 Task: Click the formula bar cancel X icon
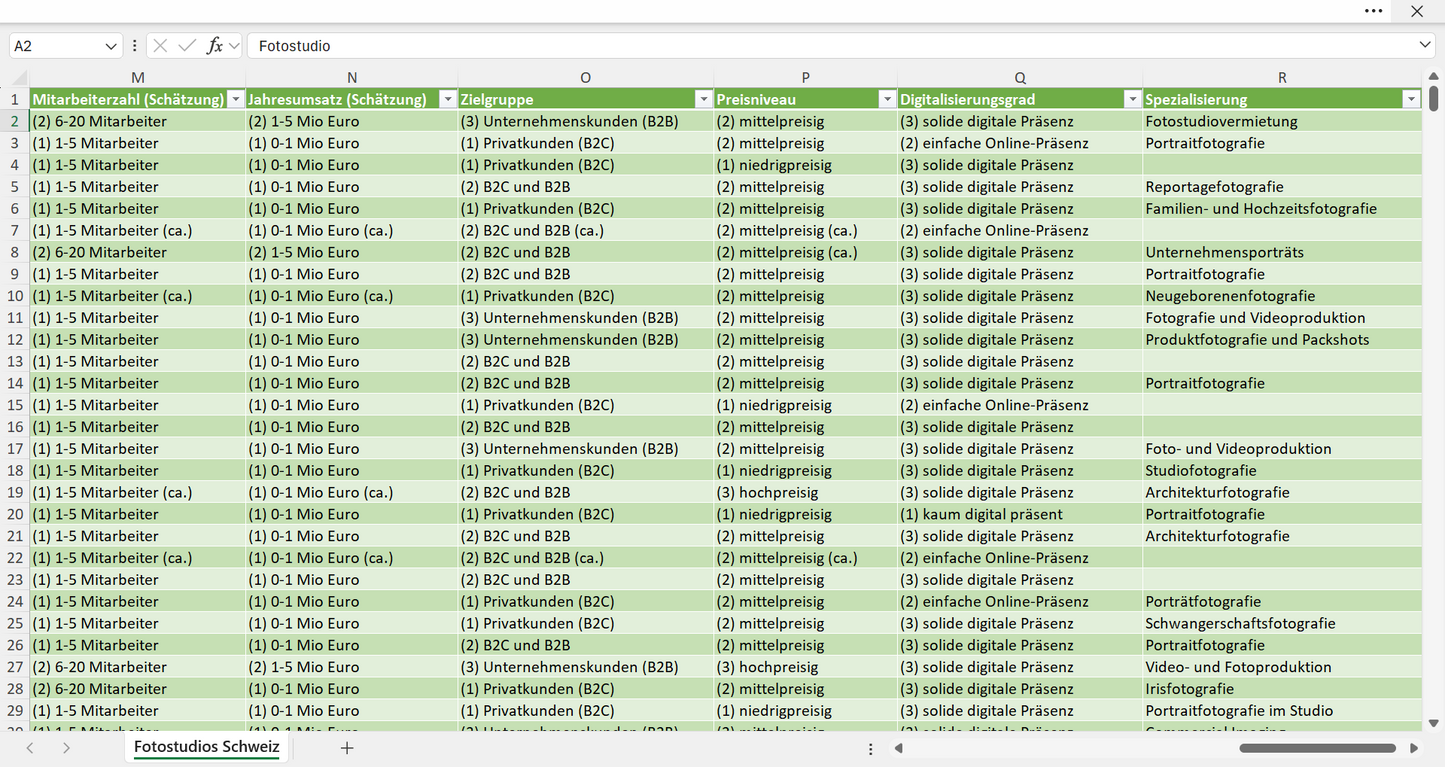coord(161,46)
